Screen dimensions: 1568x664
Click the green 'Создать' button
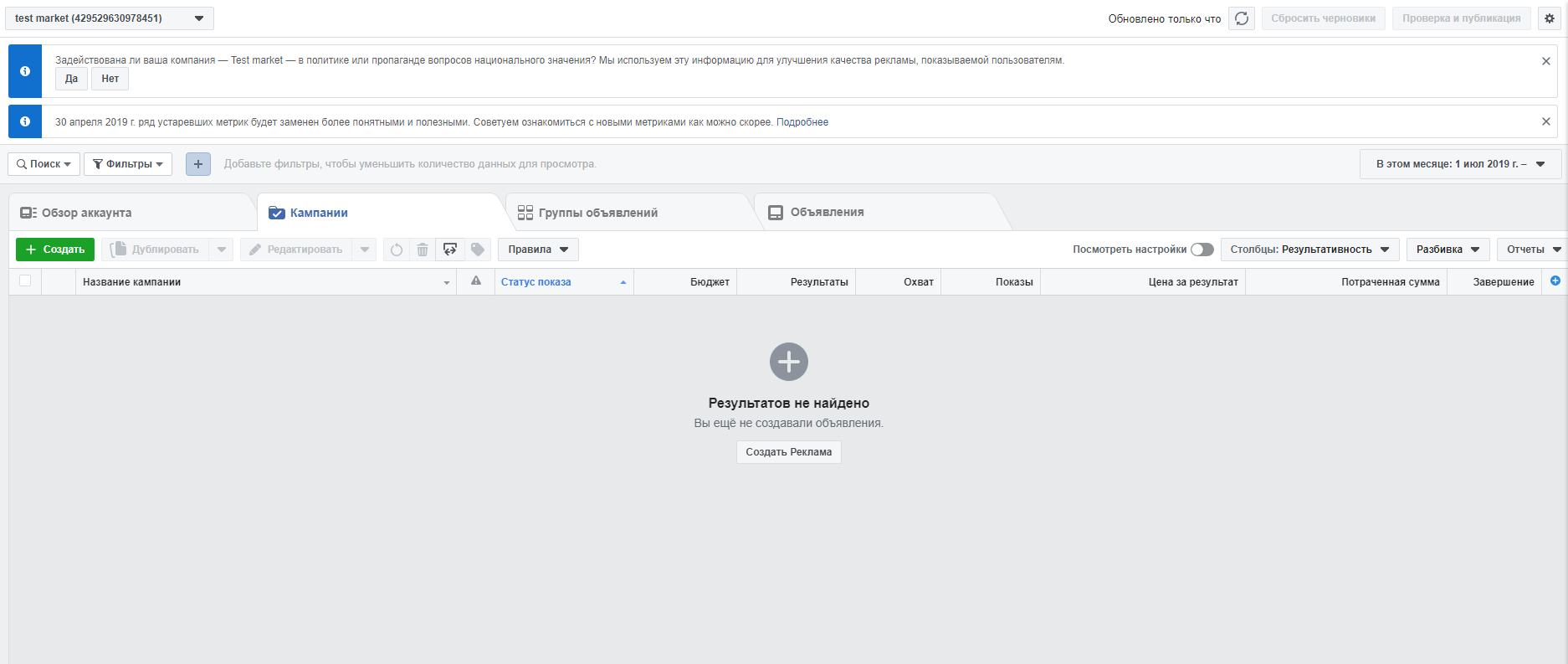tap(55, 250)
